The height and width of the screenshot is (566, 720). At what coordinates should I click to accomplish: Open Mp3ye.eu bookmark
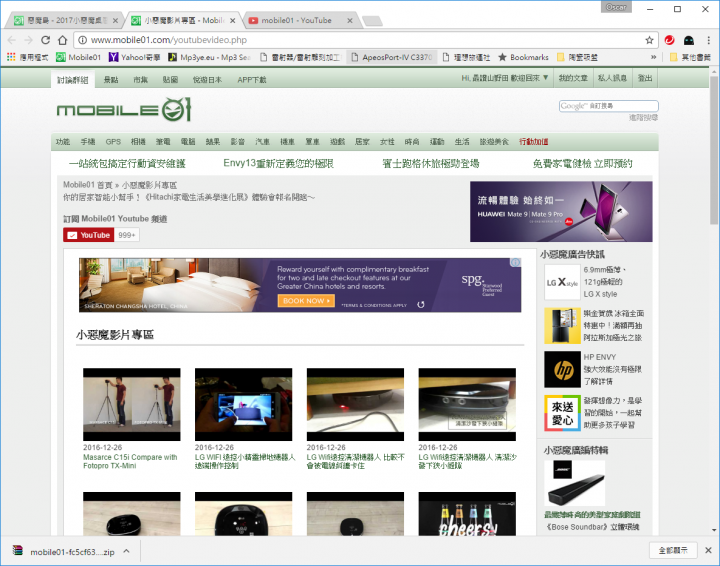point(209,57)
